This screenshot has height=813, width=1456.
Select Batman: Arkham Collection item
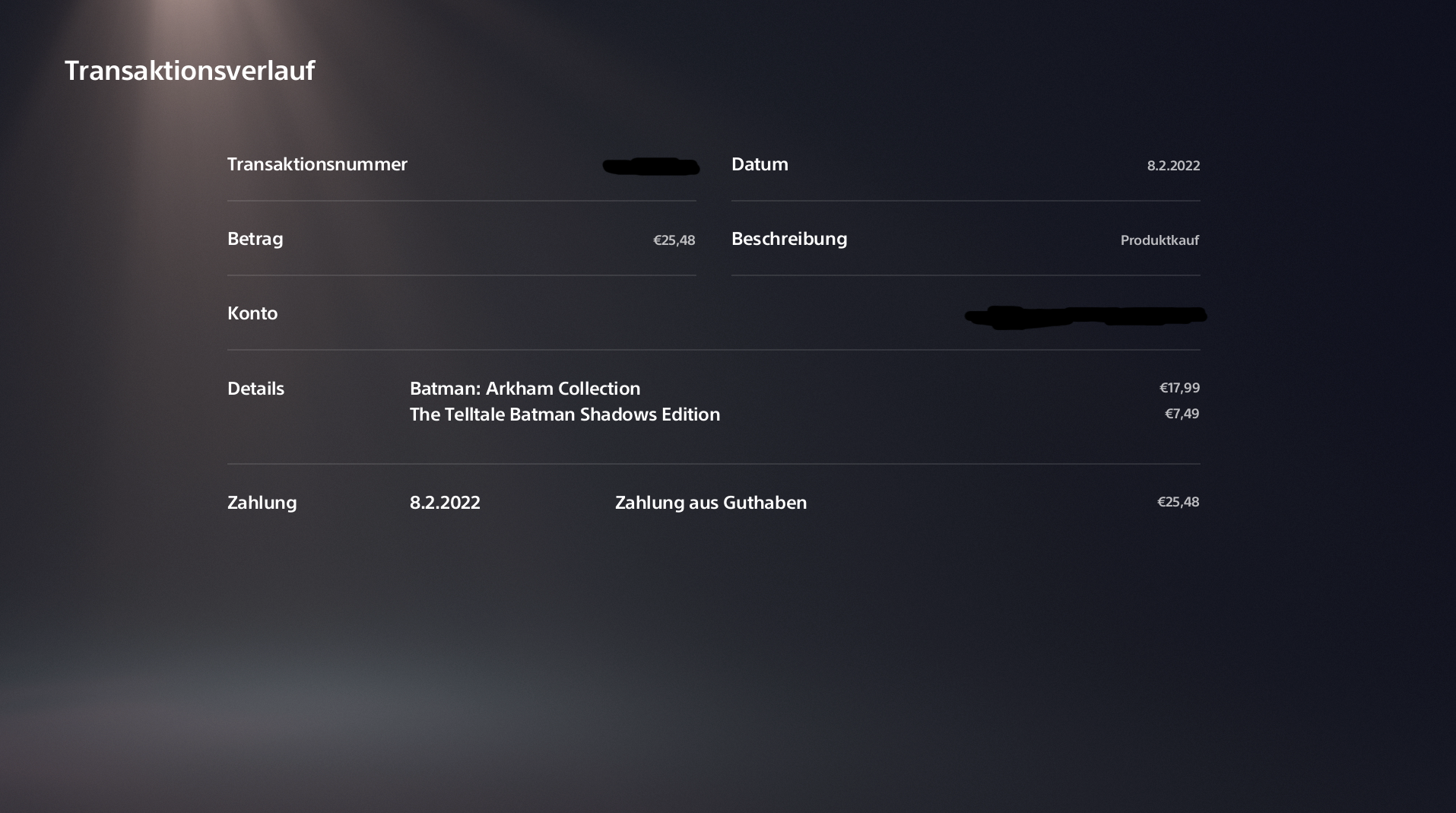[525, 389]
